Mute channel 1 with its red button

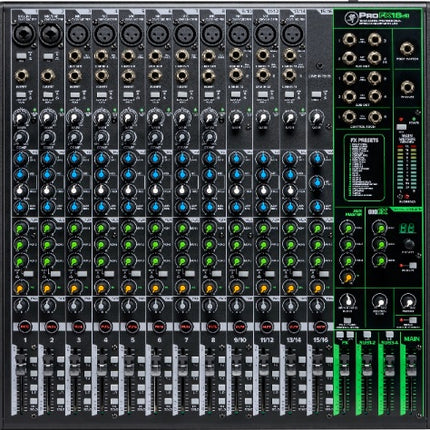coord(24,327)
